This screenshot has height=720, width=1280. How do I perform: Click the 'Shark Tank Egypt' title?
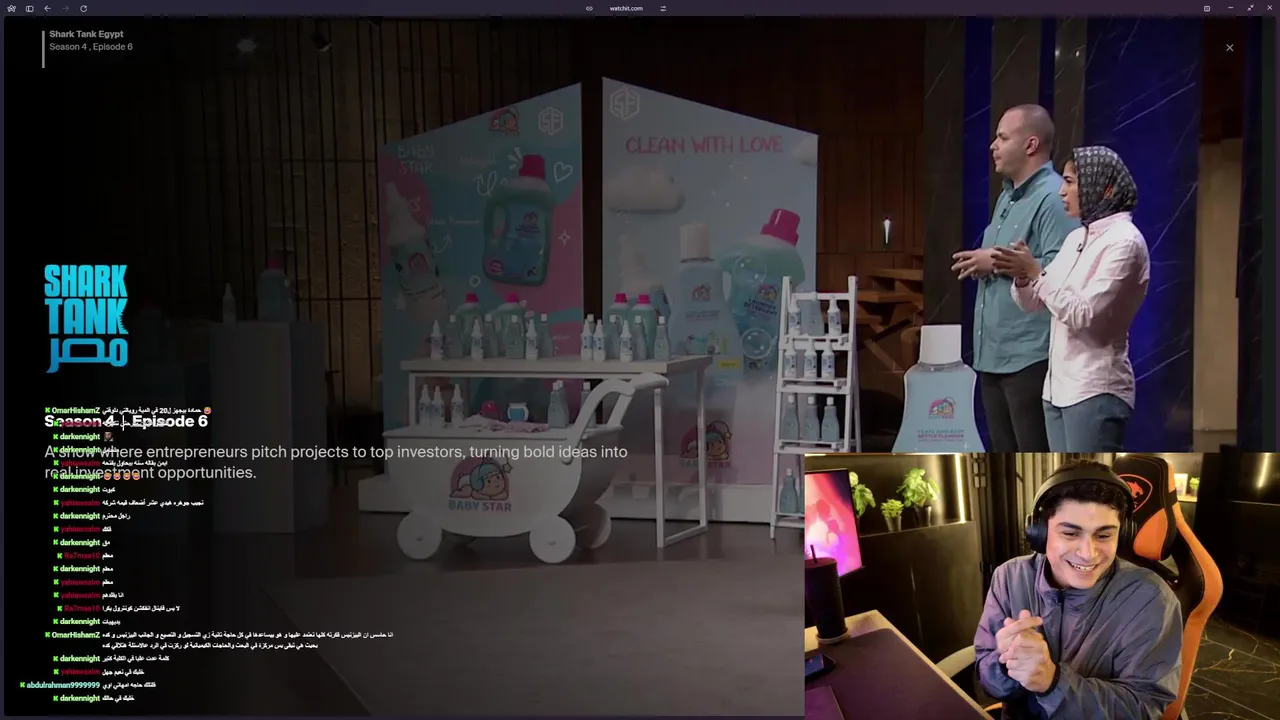pyautogui.click(x=86, y=34)
